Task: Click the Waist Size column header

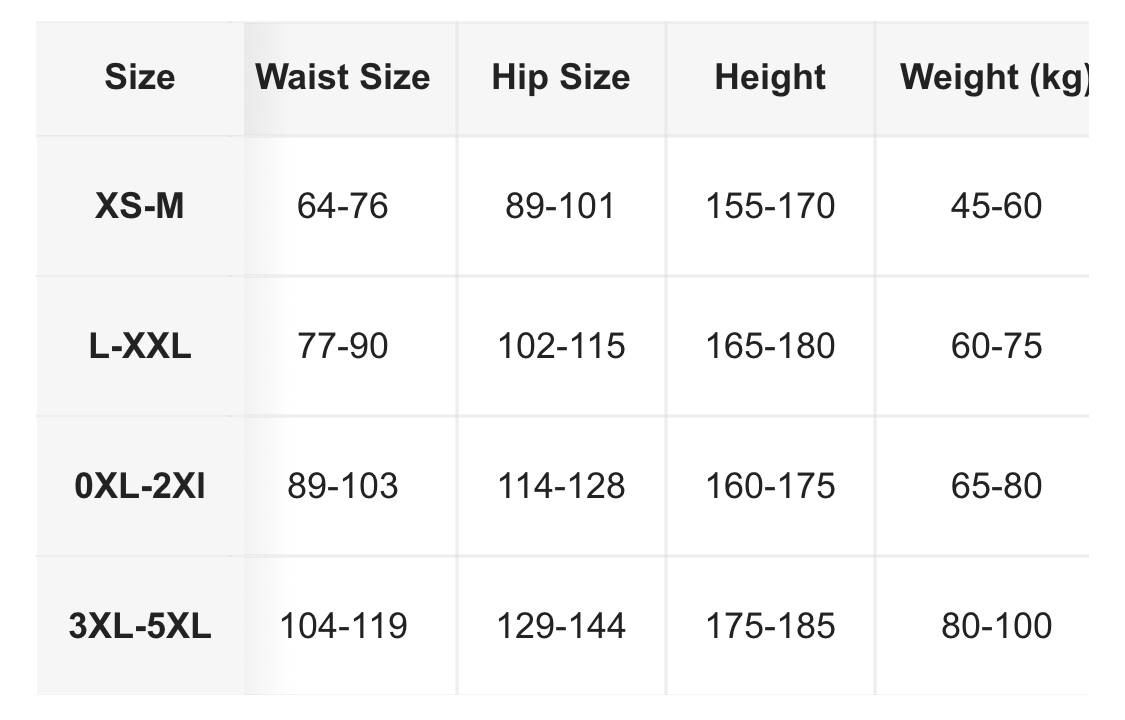Action: point(342,77)
